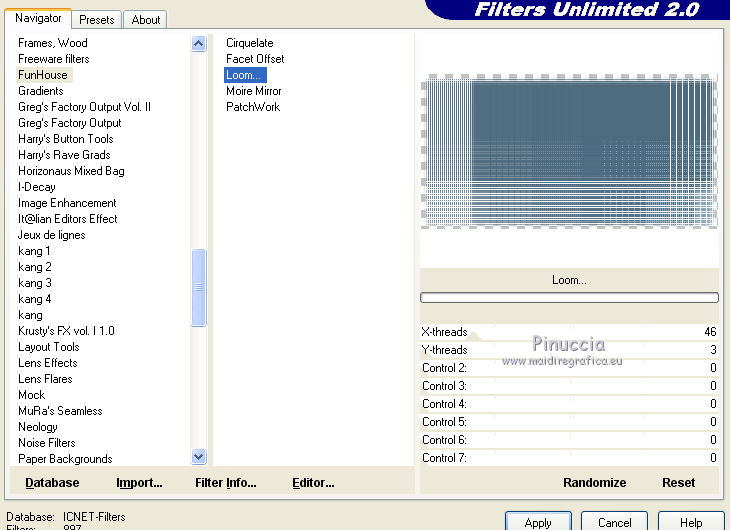Open the Database button
The width and height of the screenshot is (730, 530).
tap(52, 482)
